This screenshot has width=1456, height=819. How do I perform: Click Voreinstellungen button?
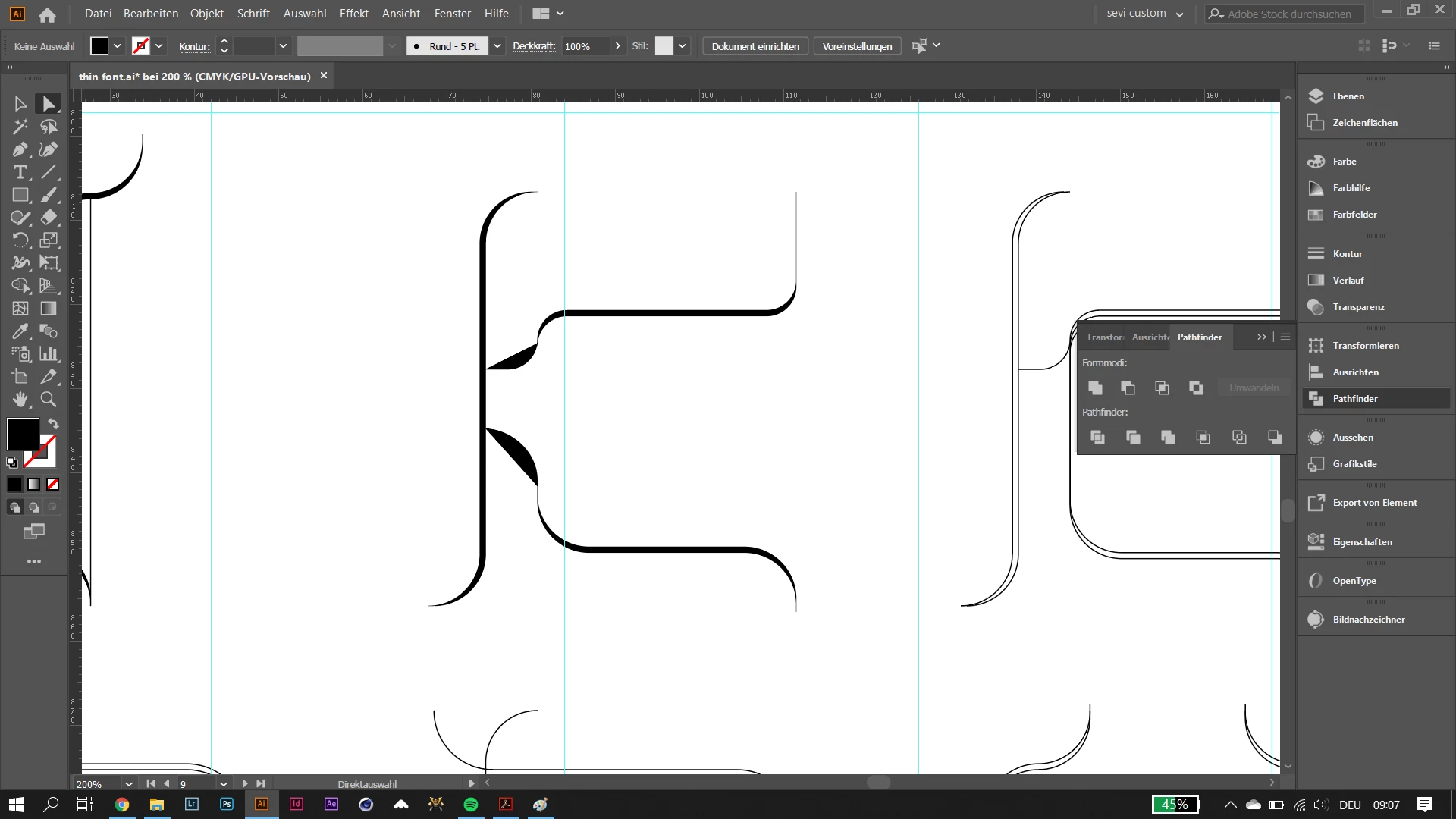(x=857, y=46)
